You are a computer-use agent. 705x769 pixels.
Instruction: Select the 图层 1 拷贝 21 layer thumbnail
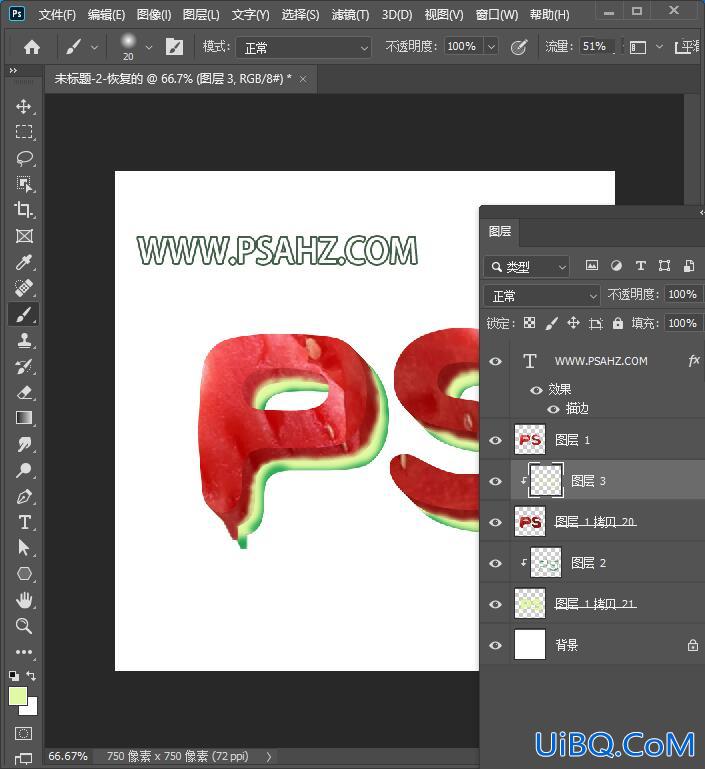click(x=529, y=604)
